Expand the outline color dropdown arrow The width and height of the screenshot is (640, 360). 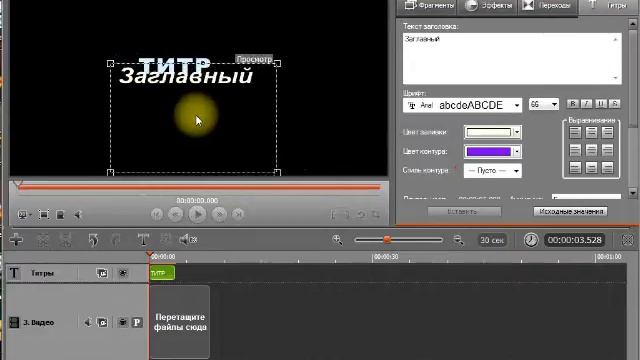[x=517, y=151]
